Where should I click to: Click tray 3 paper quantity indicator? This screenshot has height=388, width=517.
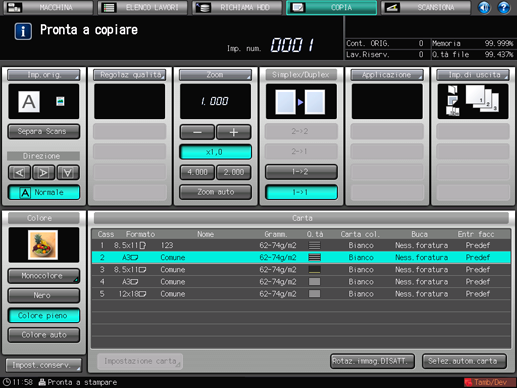pos(314,269)
